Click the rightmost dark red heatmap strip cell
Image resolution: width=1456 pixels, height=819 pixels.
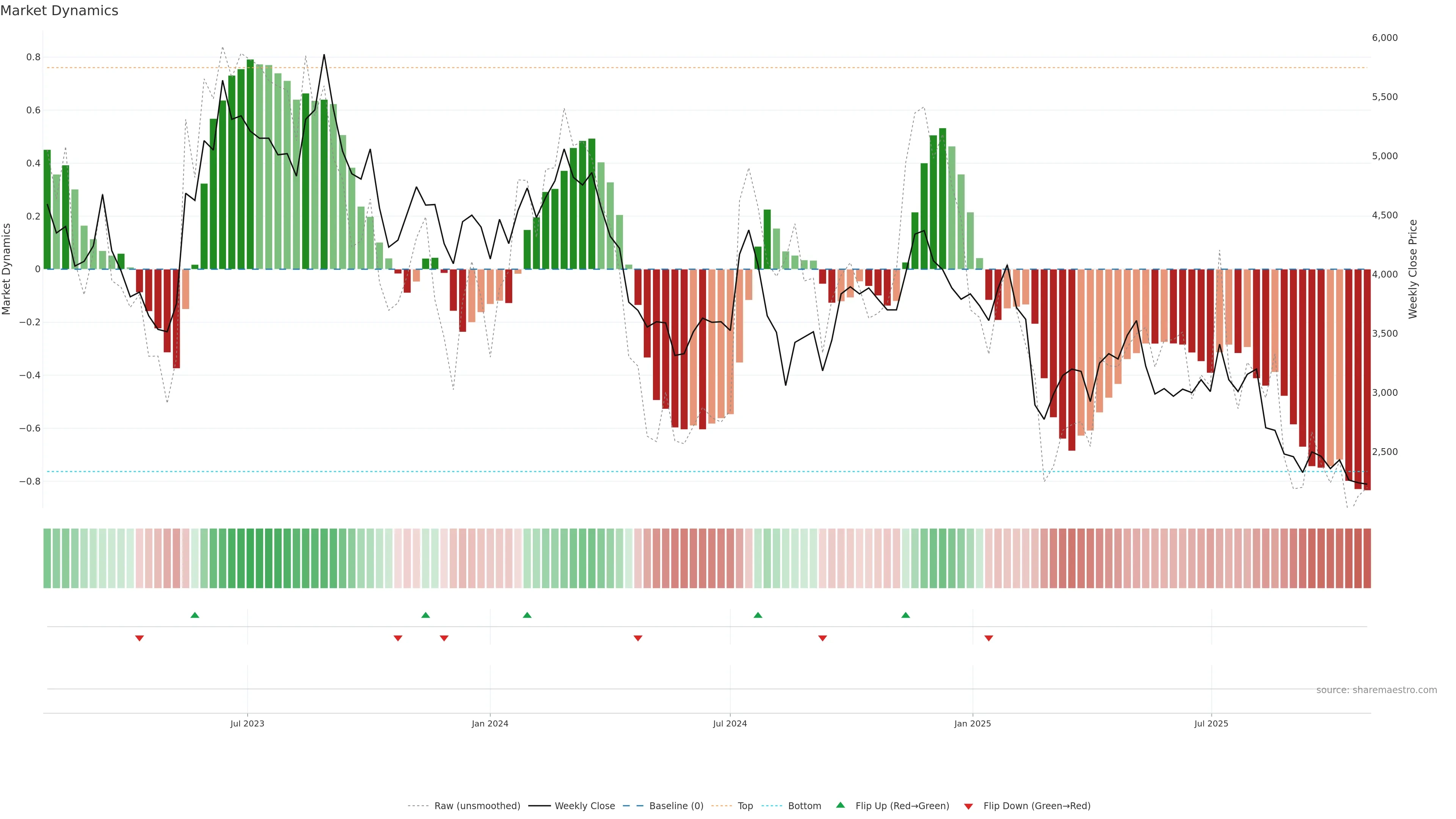[1367, 559]
